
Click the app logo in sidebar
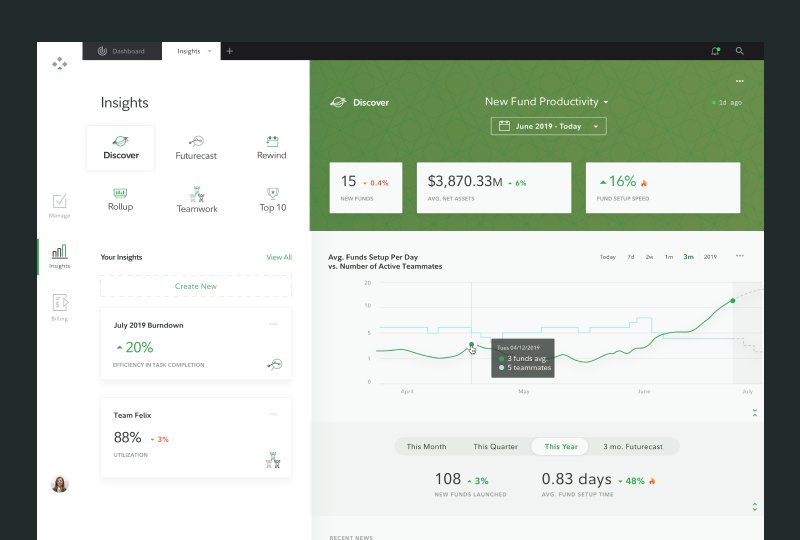[x=60, y=64]
